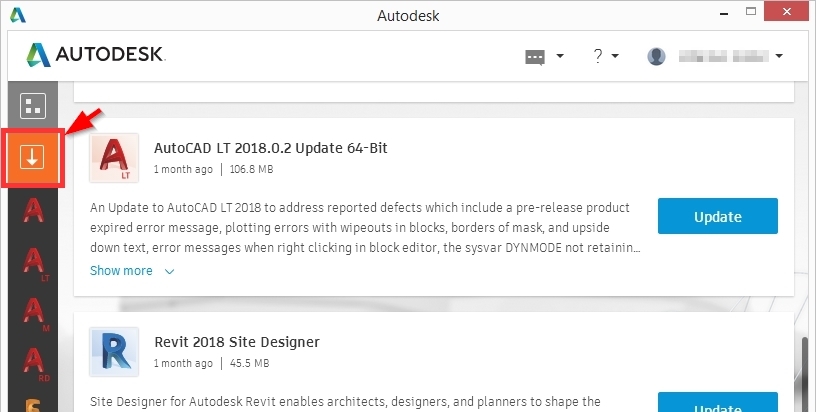This screenshot has height=412, width=816.
Task: Click the Revit 2018 Site Designer title
Action: (x=237, y=342)
